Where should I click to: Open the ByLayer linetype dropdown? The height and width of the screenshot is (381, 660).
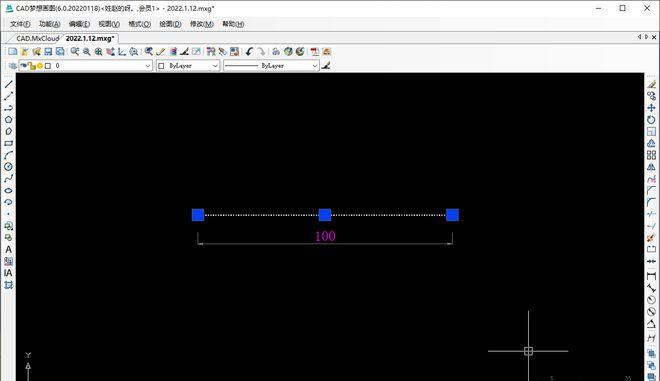271,66
